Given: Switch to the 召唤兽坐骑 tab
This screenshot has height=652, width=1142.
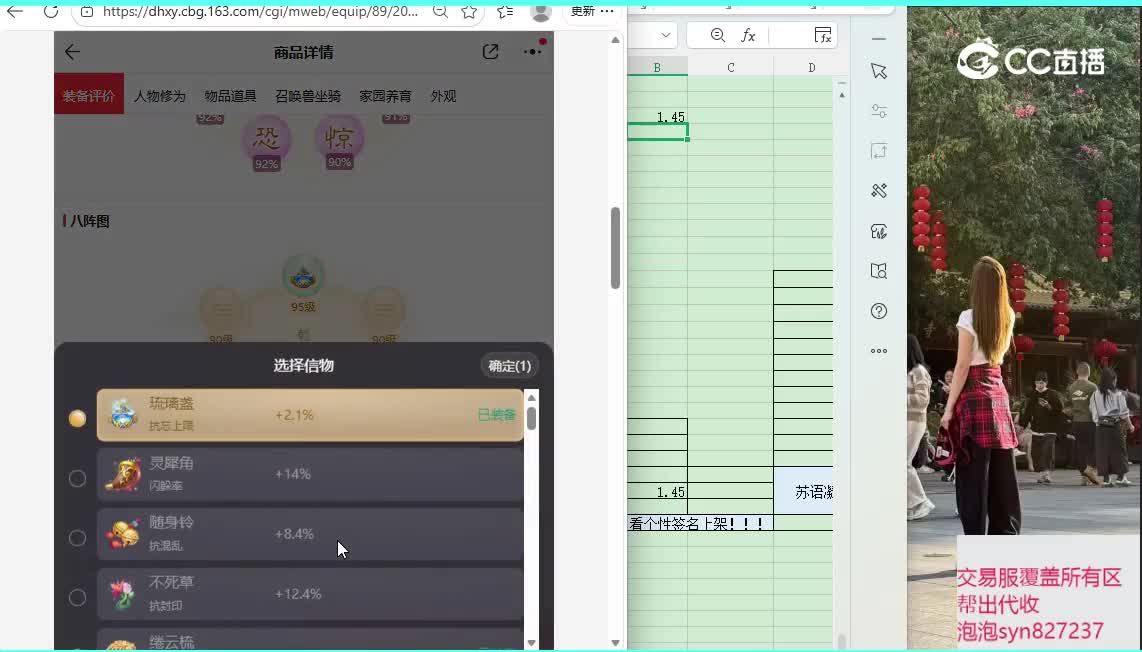Looking at the screenshot, I should [x=308, y=96].
